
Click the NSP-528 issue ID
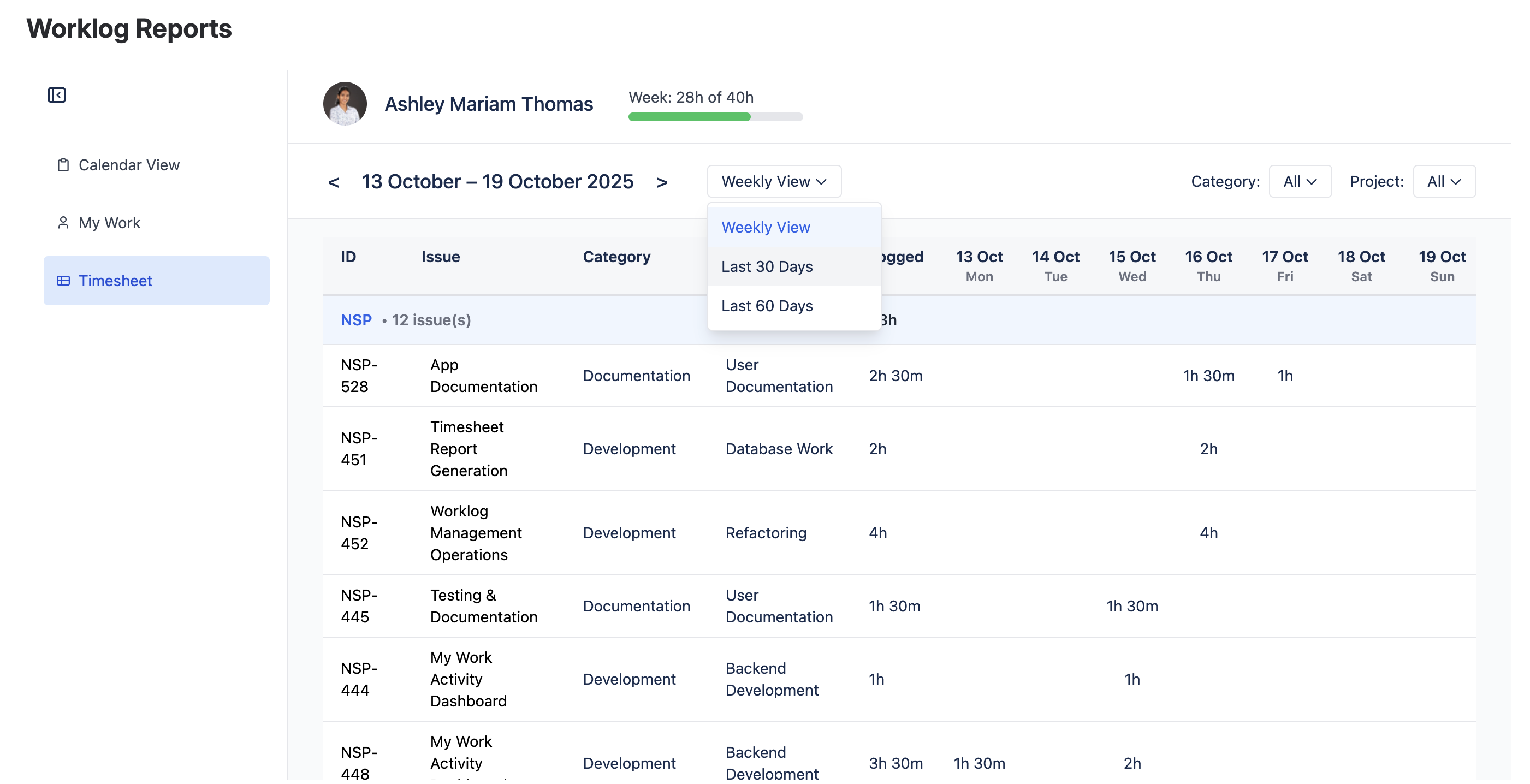pyautogui.click(x=359, y=376)
